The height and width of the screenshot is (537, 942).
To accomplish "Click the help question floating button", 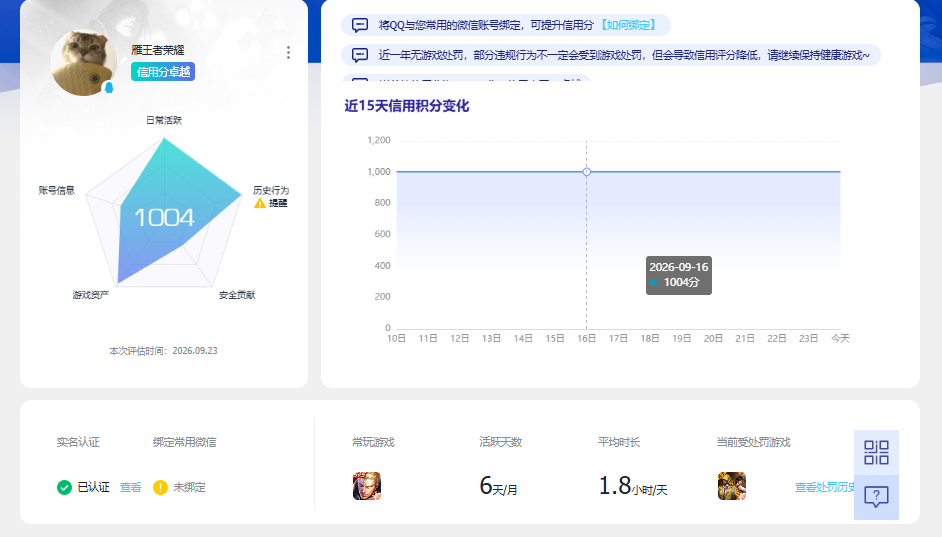I will (877, 497).
